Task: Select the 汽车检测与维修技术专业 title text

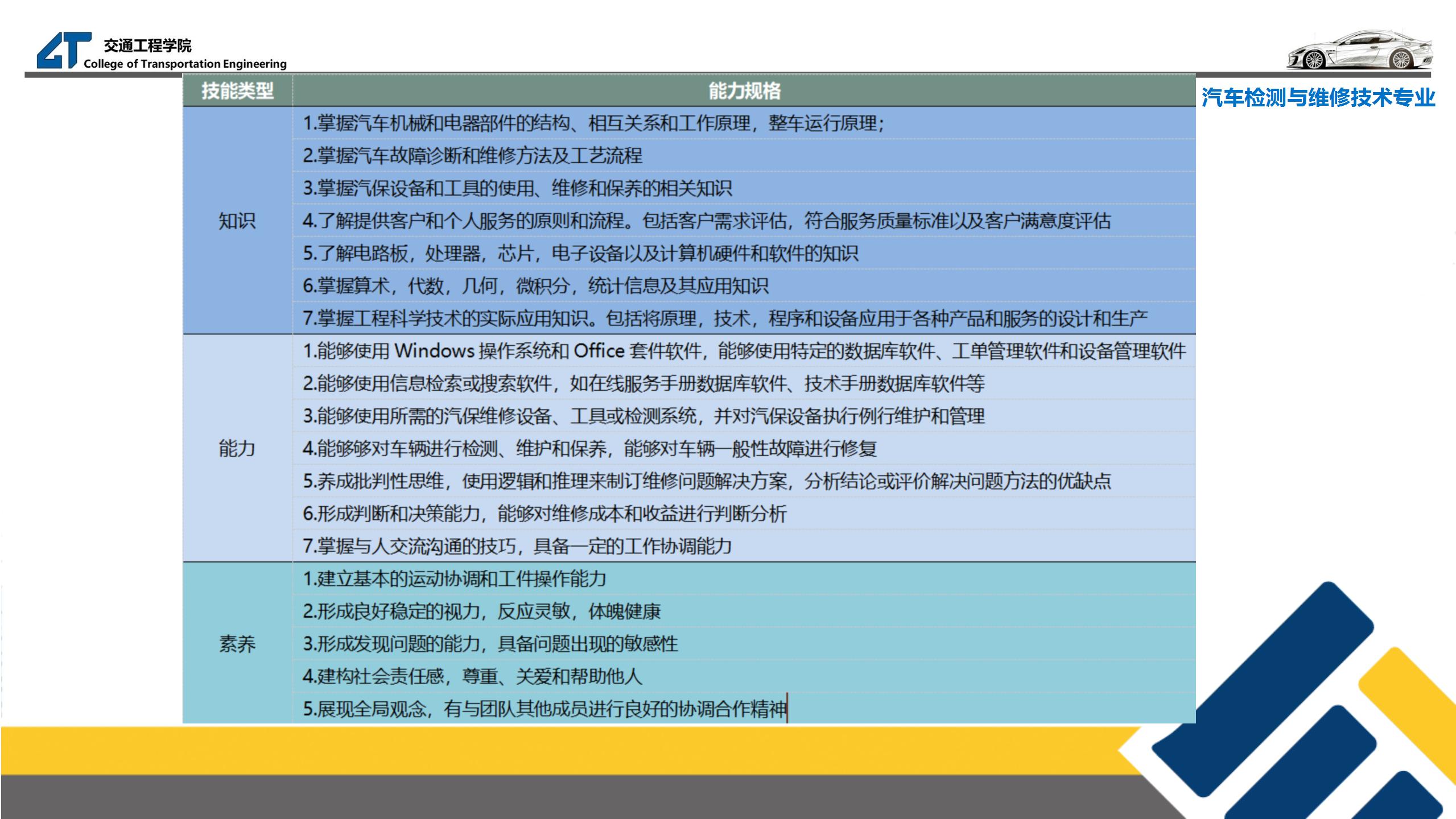Action: (x=1318, y=98)
